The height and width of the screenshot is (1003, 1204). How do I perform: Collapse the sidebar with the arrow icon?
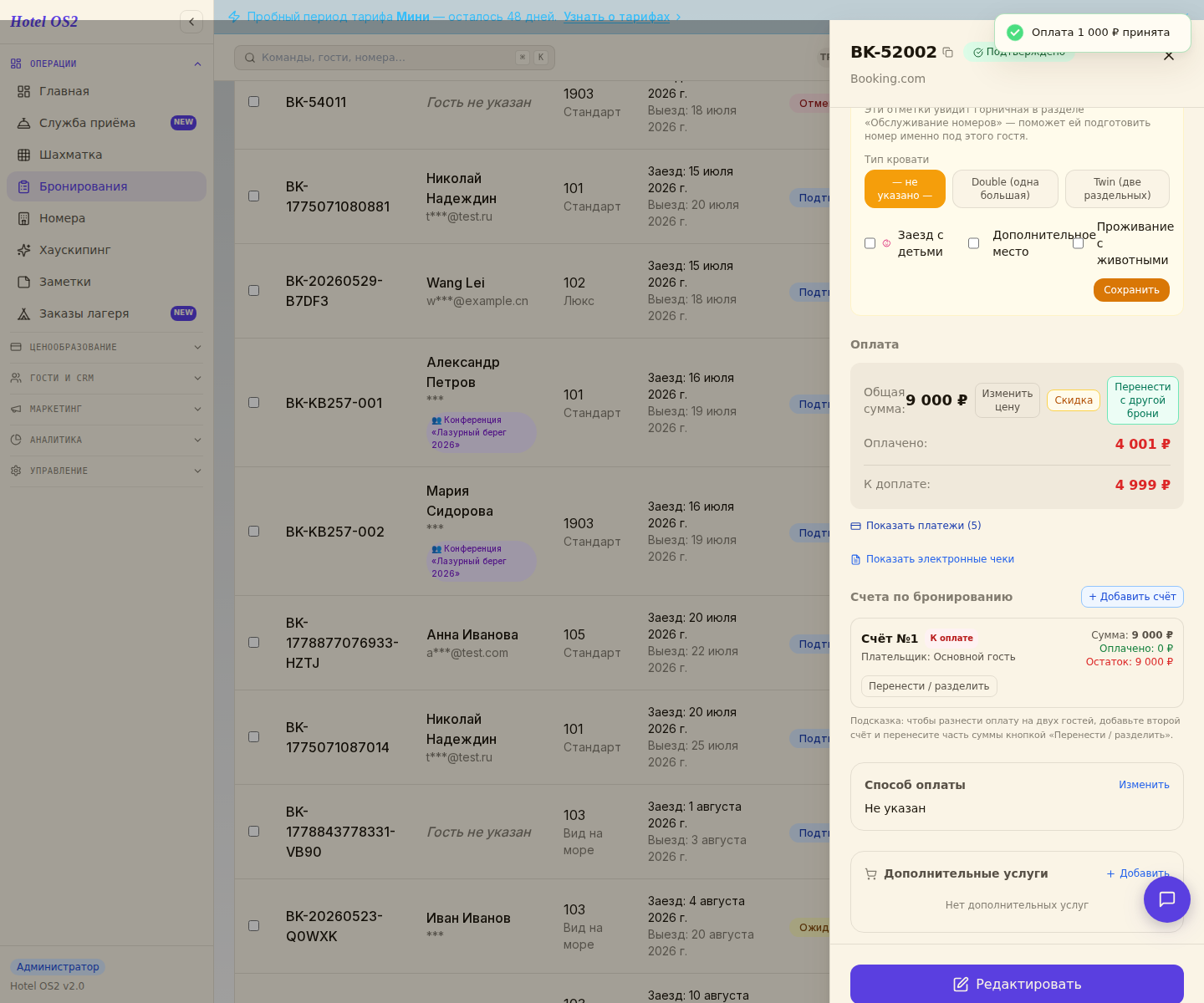[191, 22]
